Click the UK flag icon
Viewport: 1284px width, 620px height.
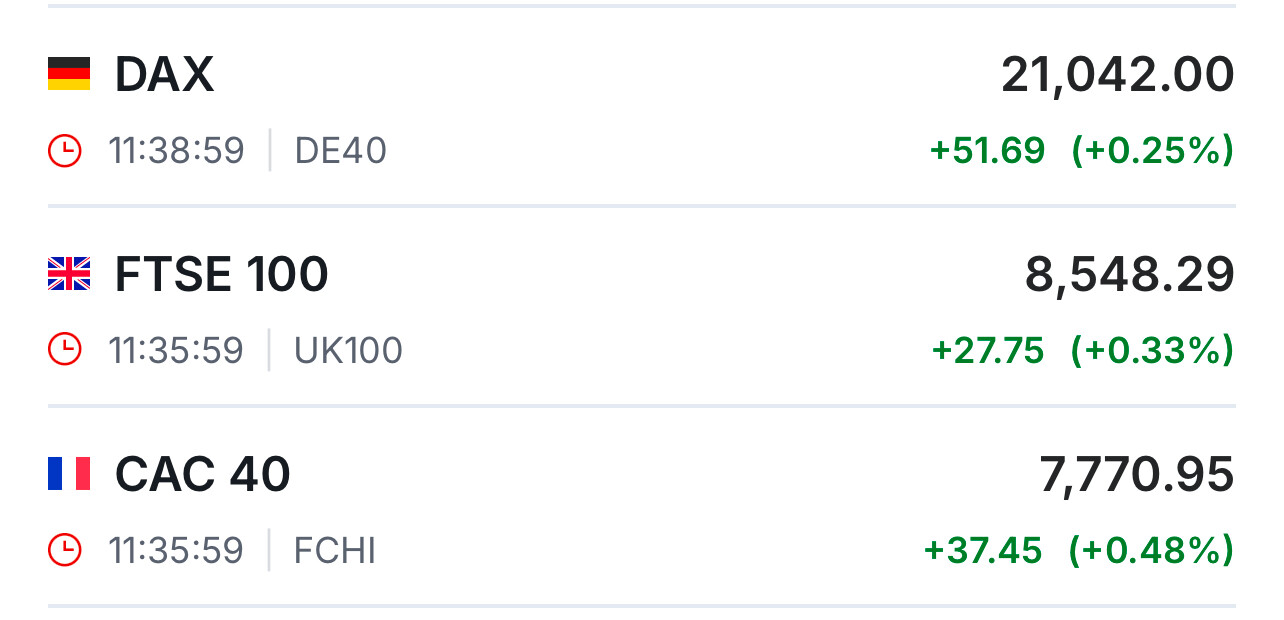(69, 274)
